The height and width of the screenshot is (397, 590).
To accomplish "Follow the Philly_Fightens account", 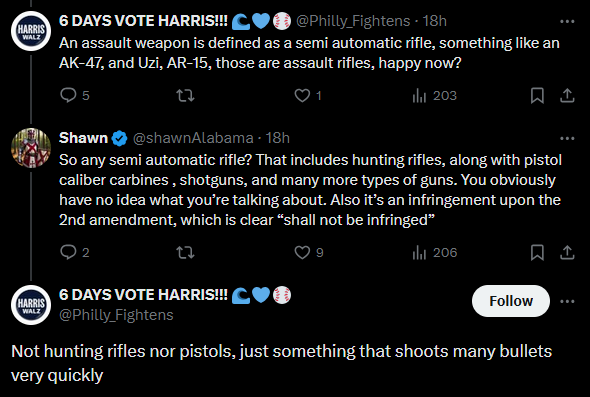I will [x=511, y=301].
